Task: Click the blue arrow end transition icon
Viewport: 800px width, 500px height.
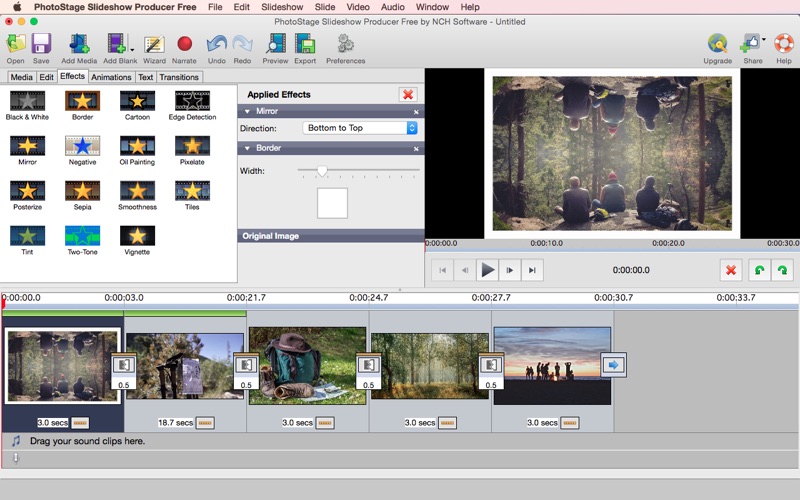Action: pyautogui.click(x=613, y=365)
